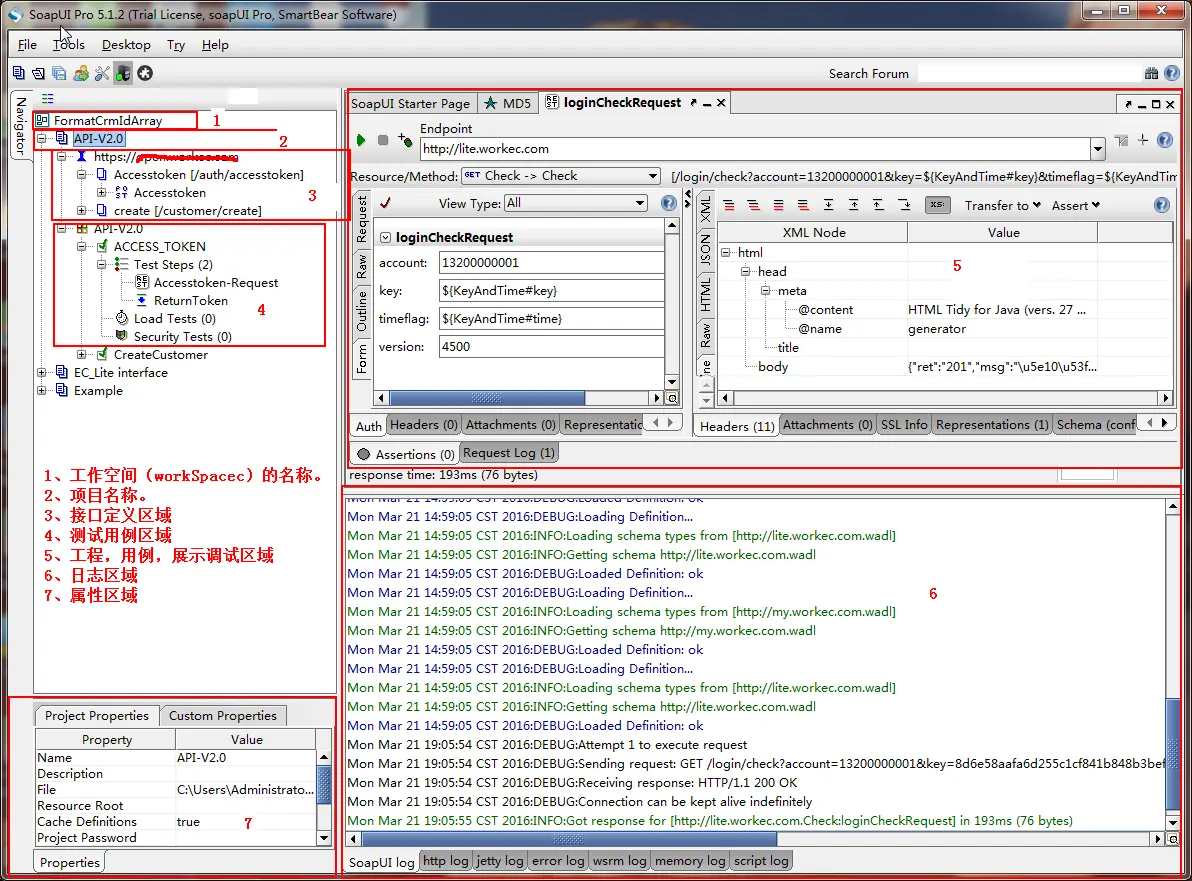
Task: Click the red checkmark icon in request form
Action: click(x=386, y=203)
